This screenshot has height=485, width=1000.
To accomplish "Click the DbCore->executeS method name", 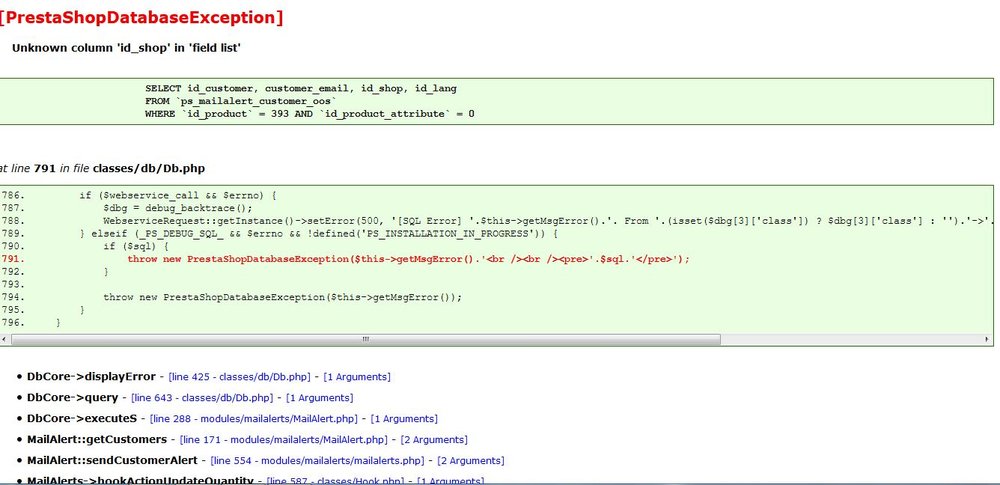I will [82, 419].
